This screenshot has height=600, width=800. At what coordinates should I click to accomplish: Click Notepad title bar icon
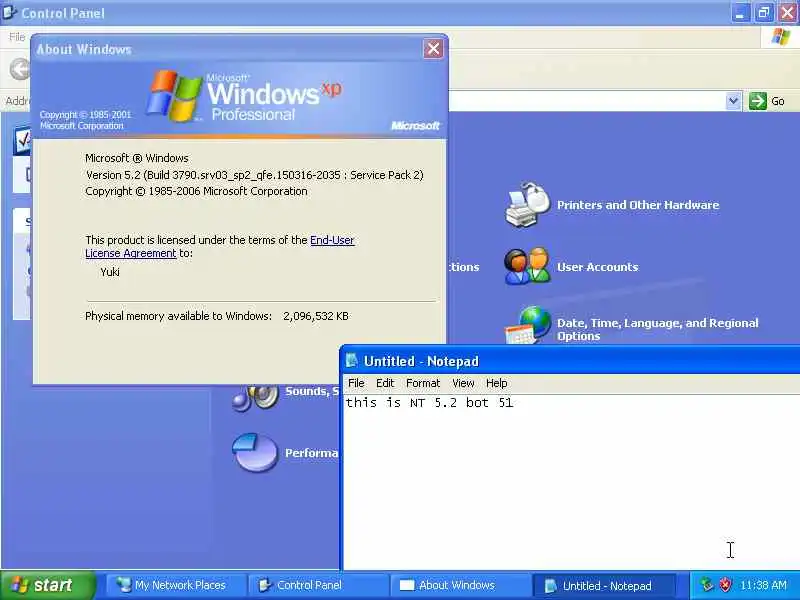(x=352, y=361)
